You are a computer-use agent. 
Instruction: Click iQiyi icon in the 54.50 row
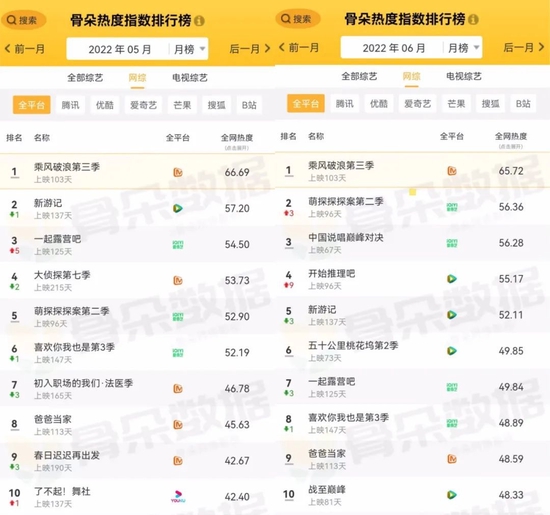(178, 245)
